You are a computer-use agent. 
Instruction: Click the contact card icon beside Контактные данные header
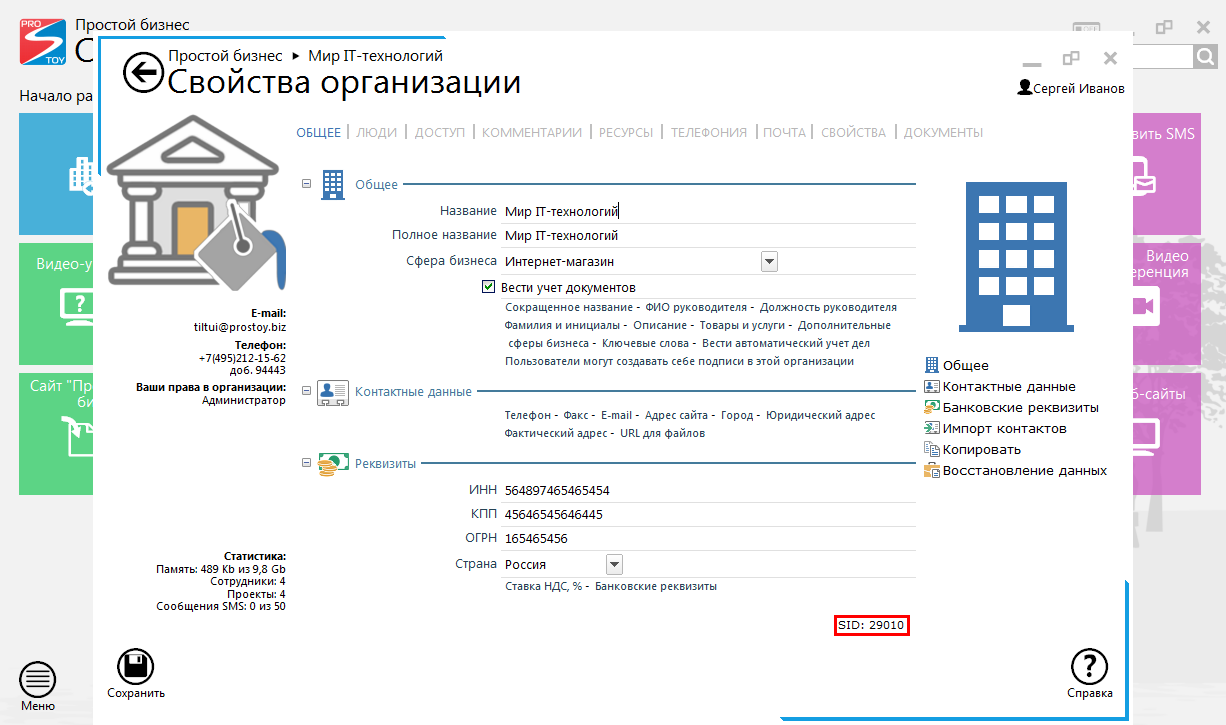[332, 392]
